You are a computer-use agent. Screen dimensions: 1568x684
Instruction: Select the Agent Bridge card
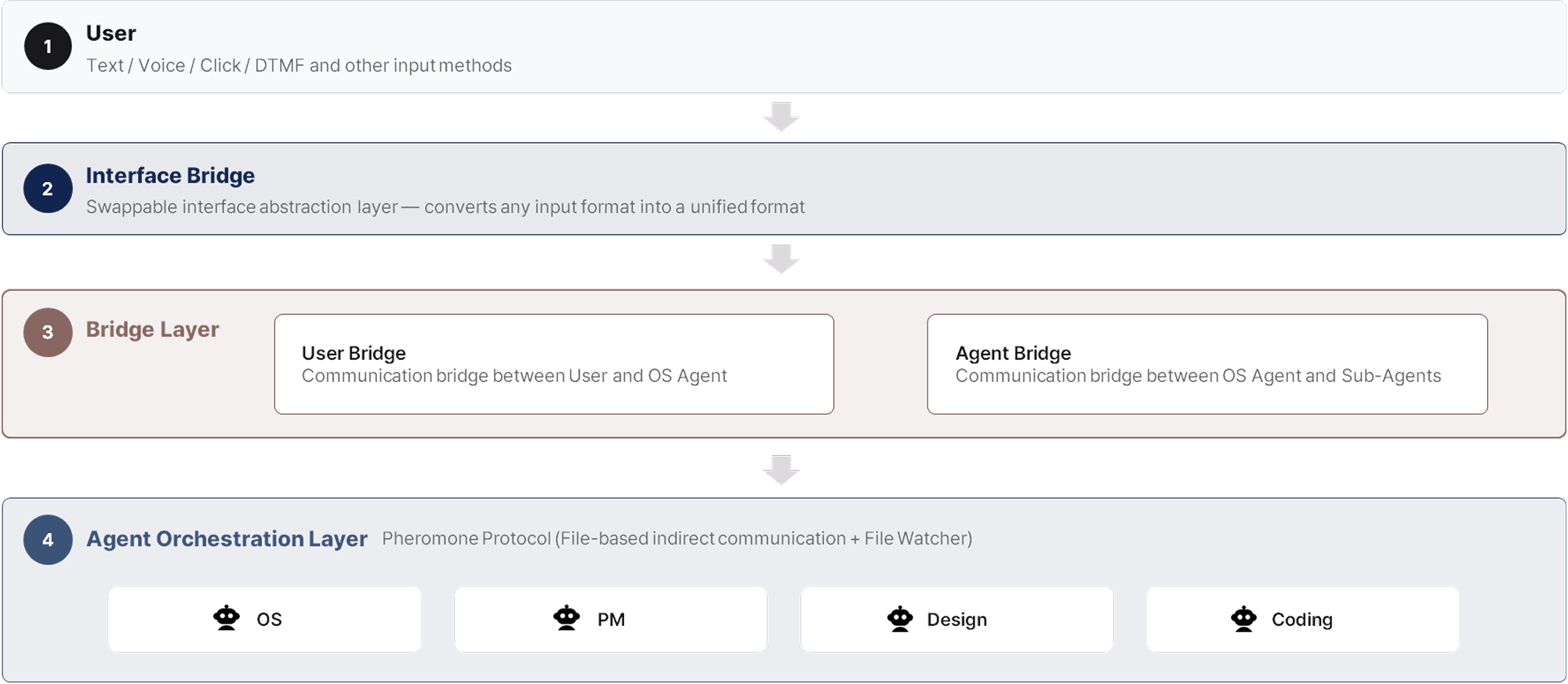point(1207,364)
